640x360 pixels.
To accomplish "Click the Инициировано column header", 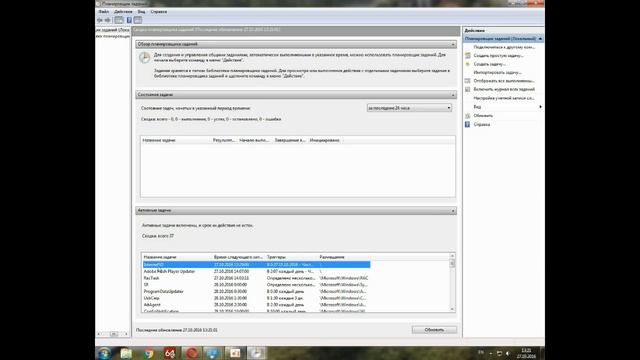I will 325,140.
